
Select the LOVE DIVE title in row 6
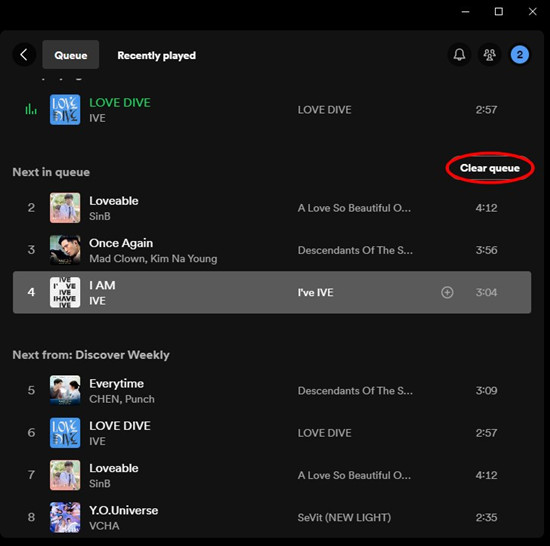click(x=120, y=426)
